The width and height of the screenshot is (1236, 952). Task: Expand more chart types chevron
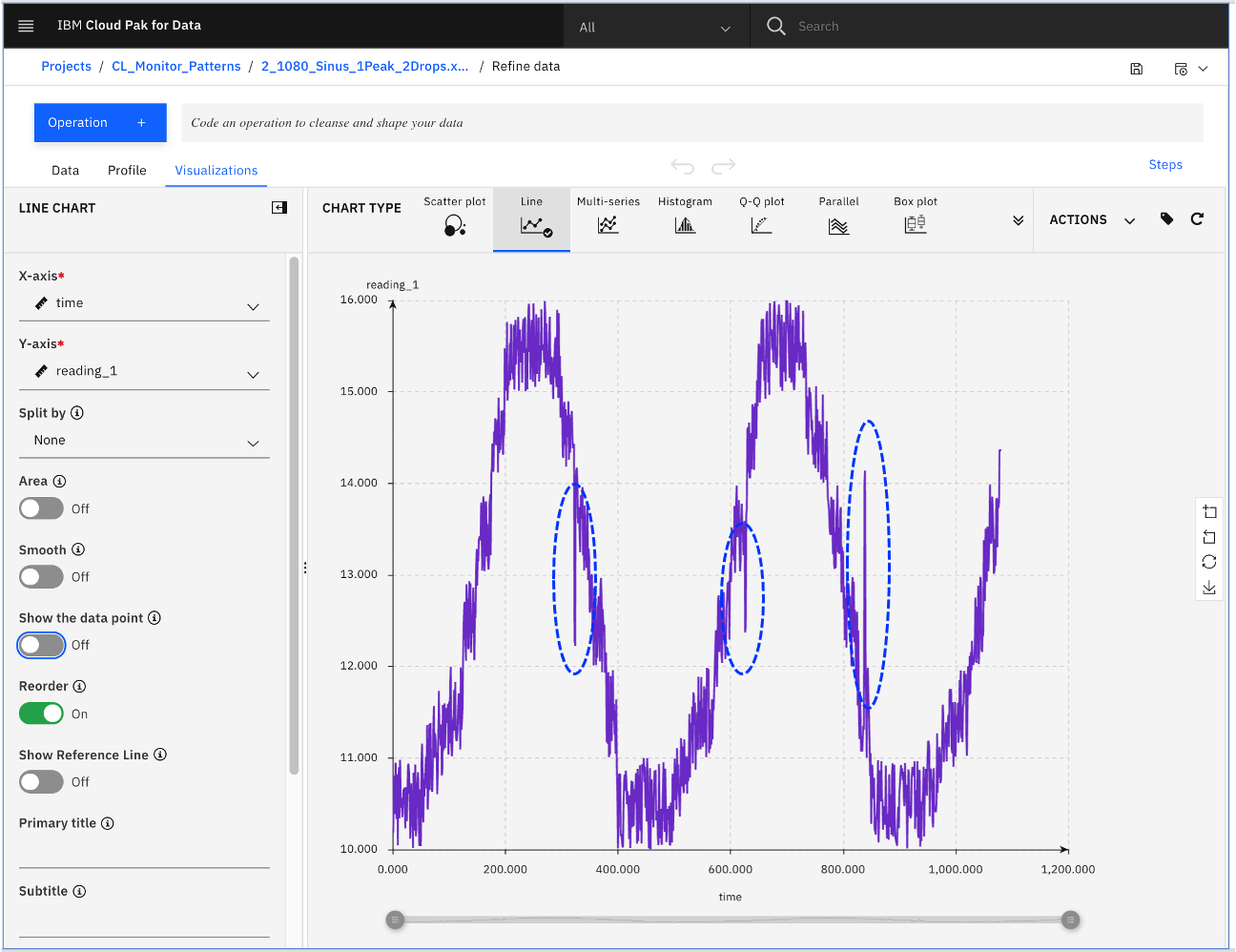tap(1018, 220)
